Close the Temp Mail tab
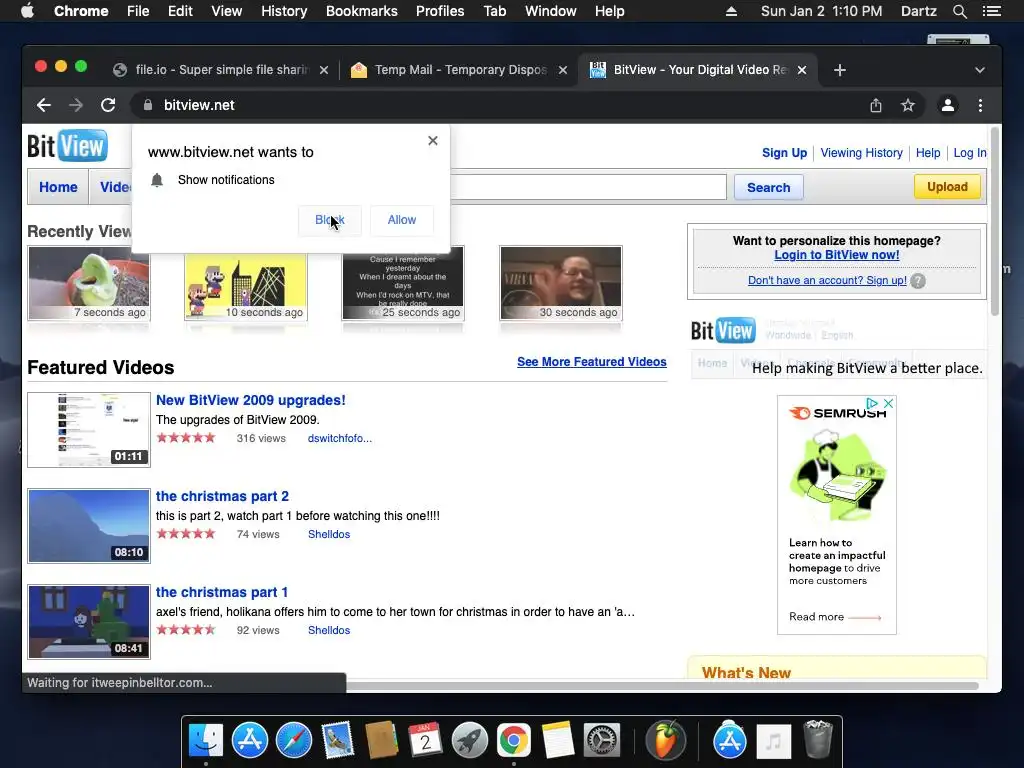This screenshot has width=1024, height=768. tap(563, 70)
